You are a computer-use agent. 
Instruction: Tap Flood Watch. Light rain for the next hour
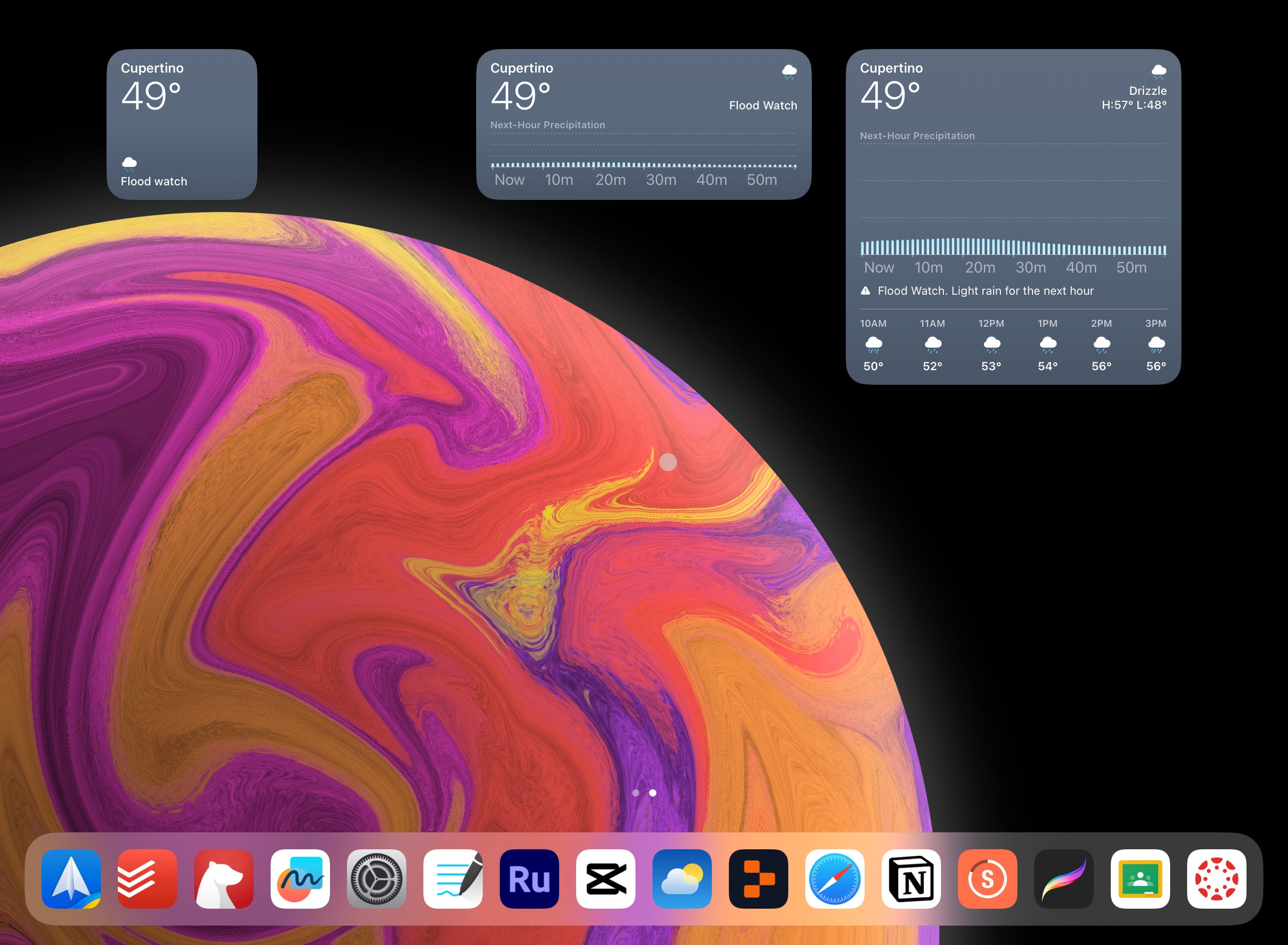tap(985, 290)
